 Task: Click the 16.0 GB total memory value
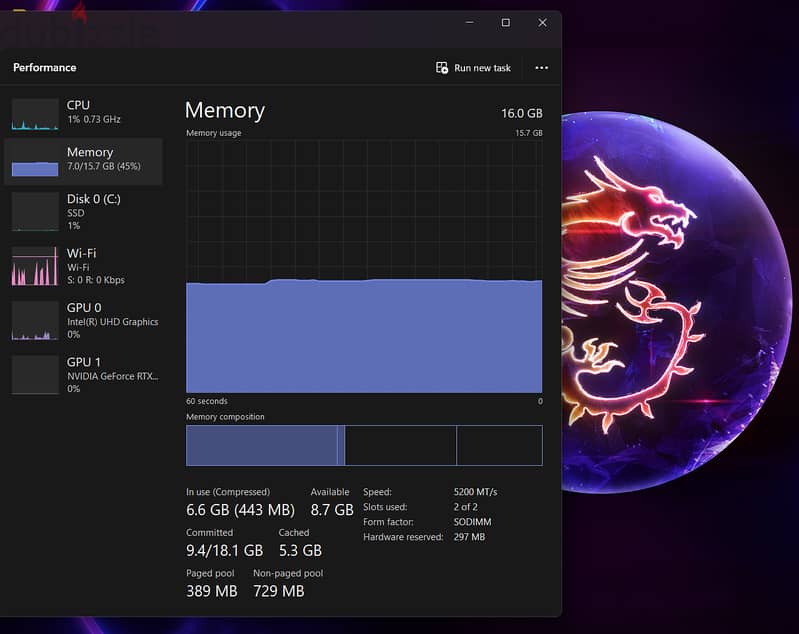pyautogui.click(x=522, y=113)
